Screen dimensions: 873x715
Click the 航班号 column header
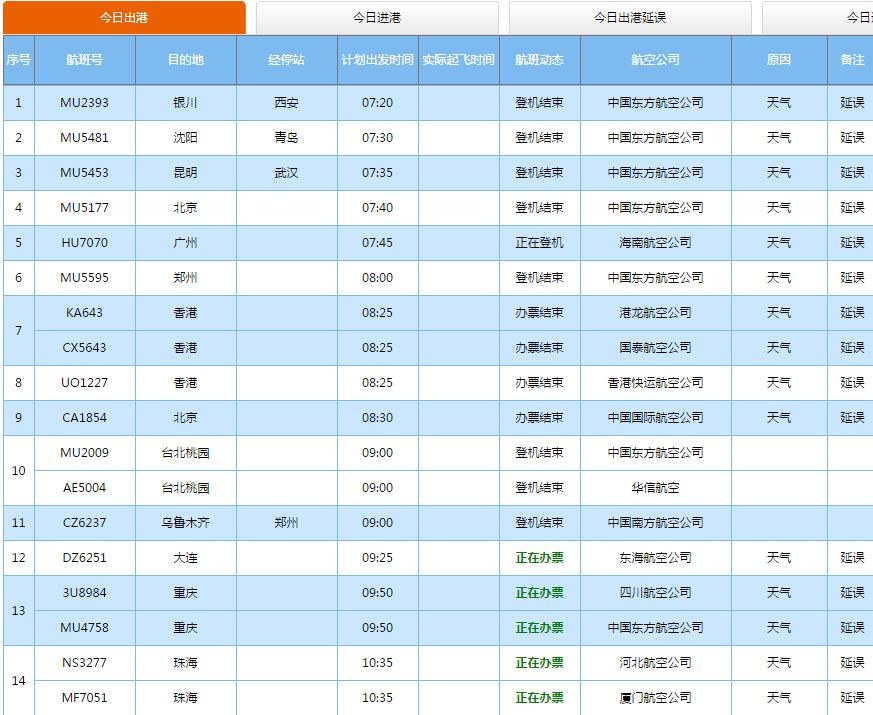pos(85,60)
